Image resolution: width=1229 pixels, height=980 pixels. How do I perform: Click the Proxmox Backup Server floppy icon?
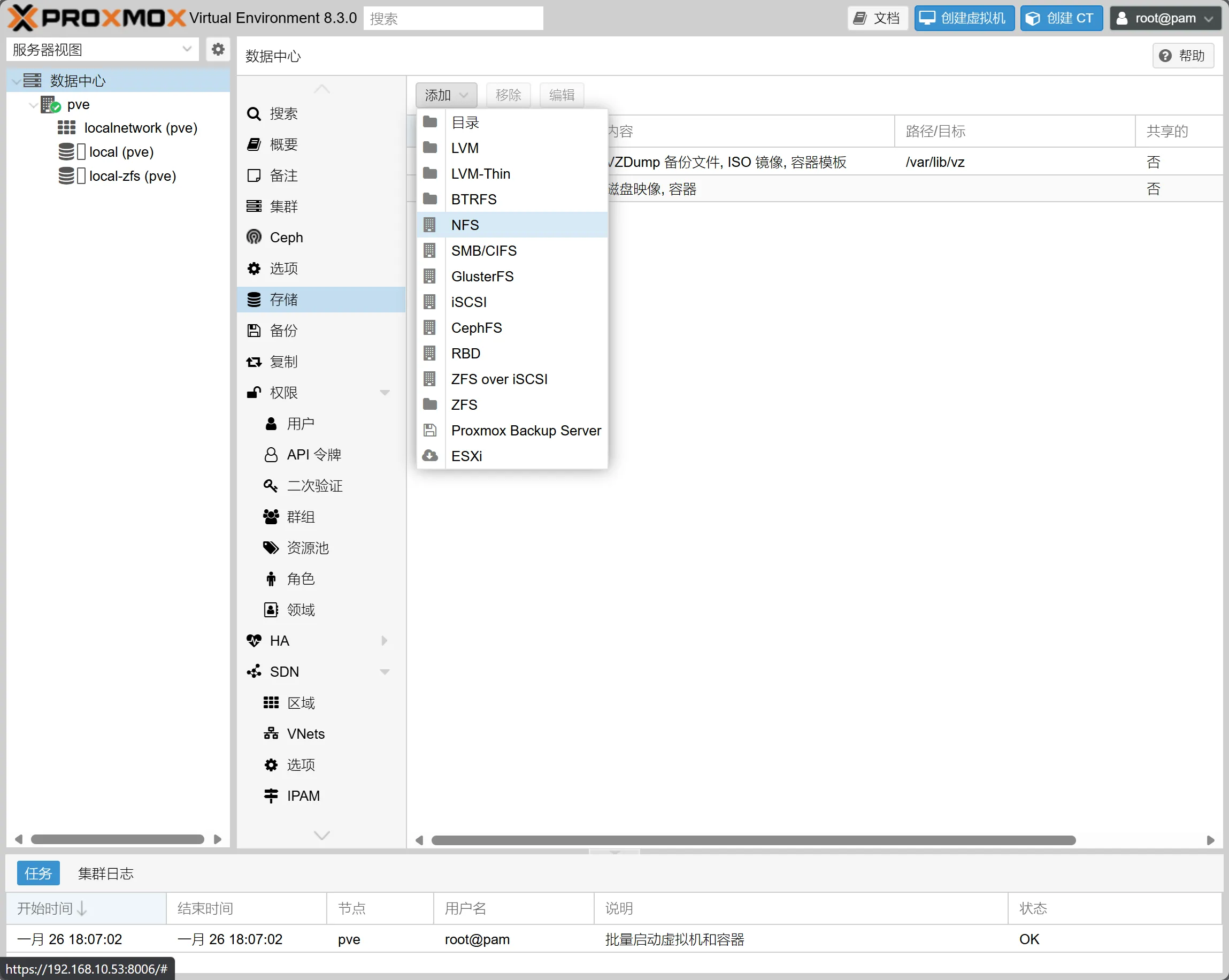(430, 430)
